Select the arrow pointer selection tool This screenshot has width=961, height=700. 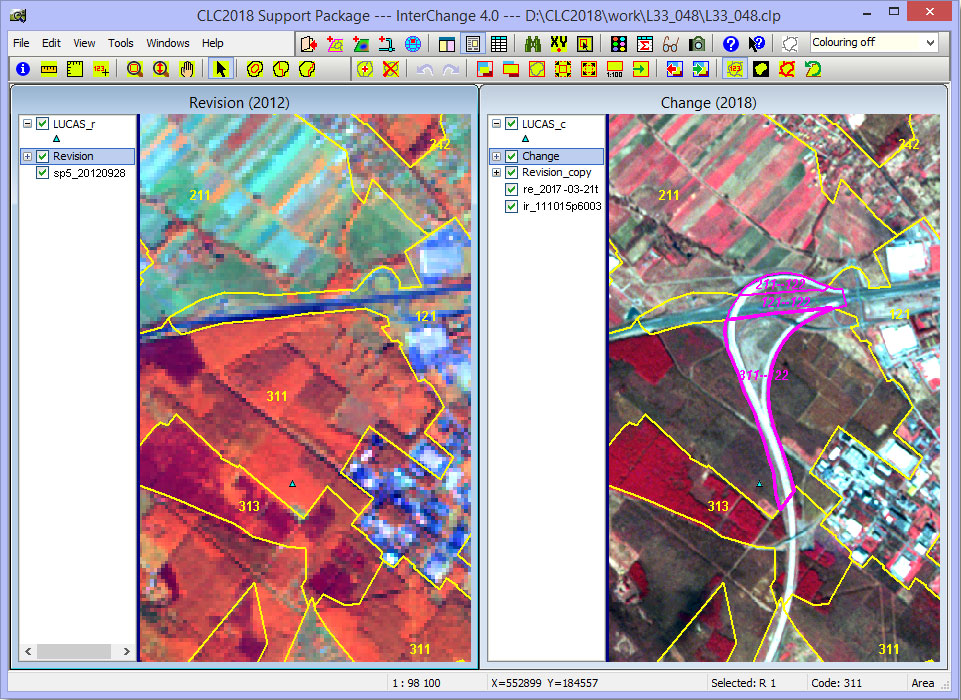coord(221,69)
